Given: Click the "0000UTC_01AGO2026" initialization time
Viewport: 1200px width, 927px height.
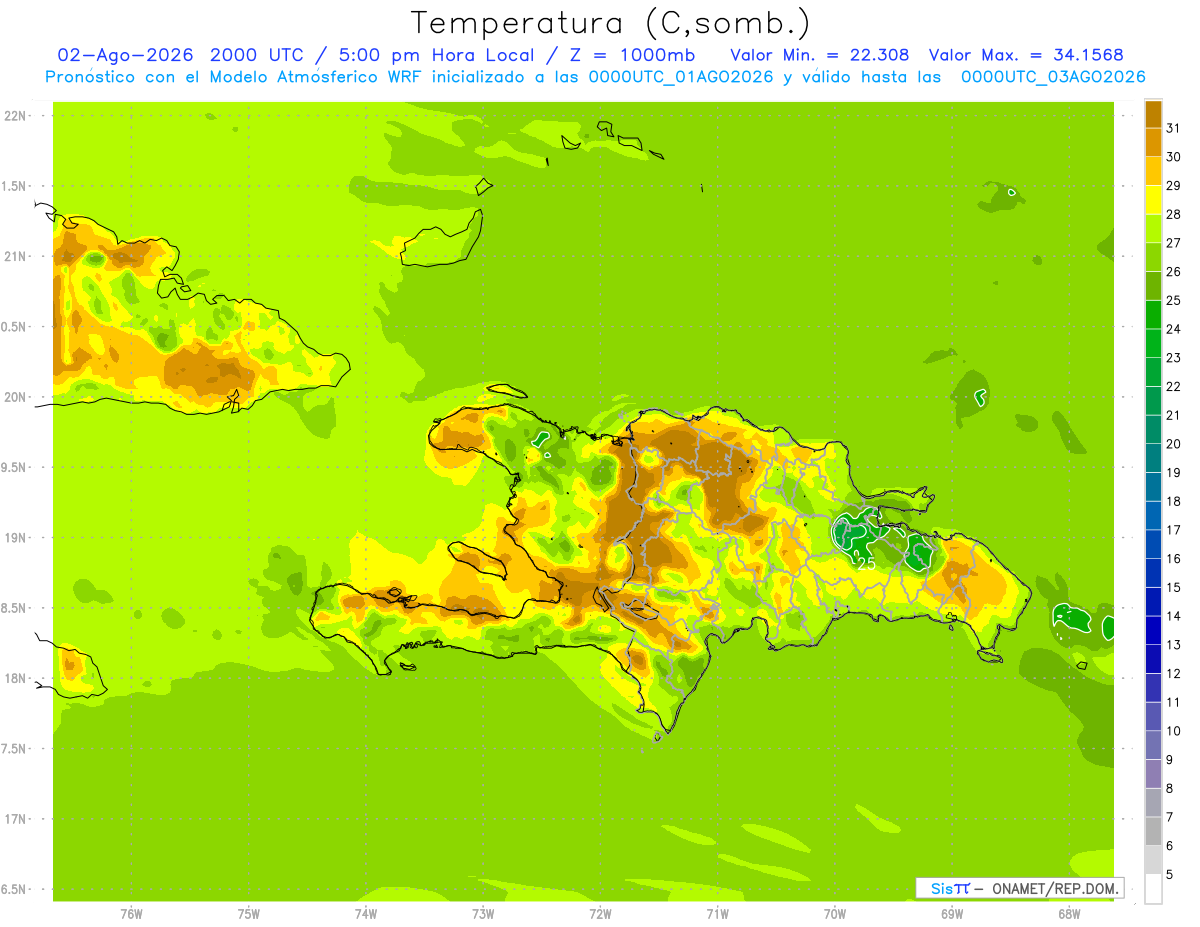Looking at the screenshot, I should pos(681,77).
